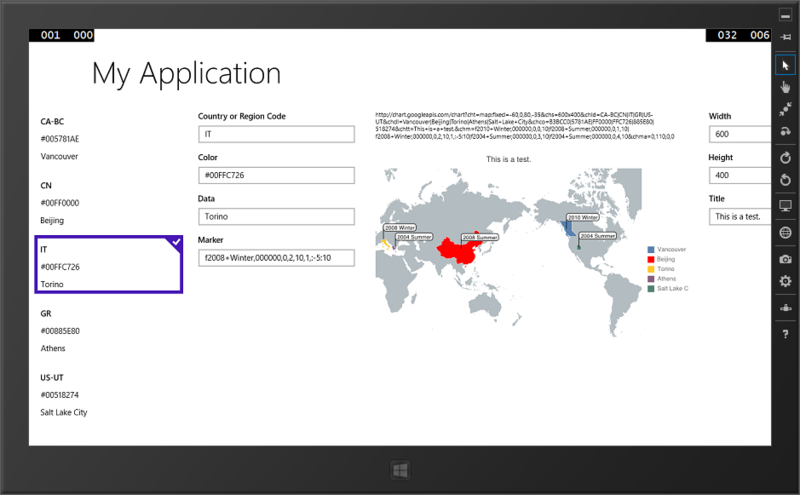Click the 'Athens' legend label

(666, 279)
